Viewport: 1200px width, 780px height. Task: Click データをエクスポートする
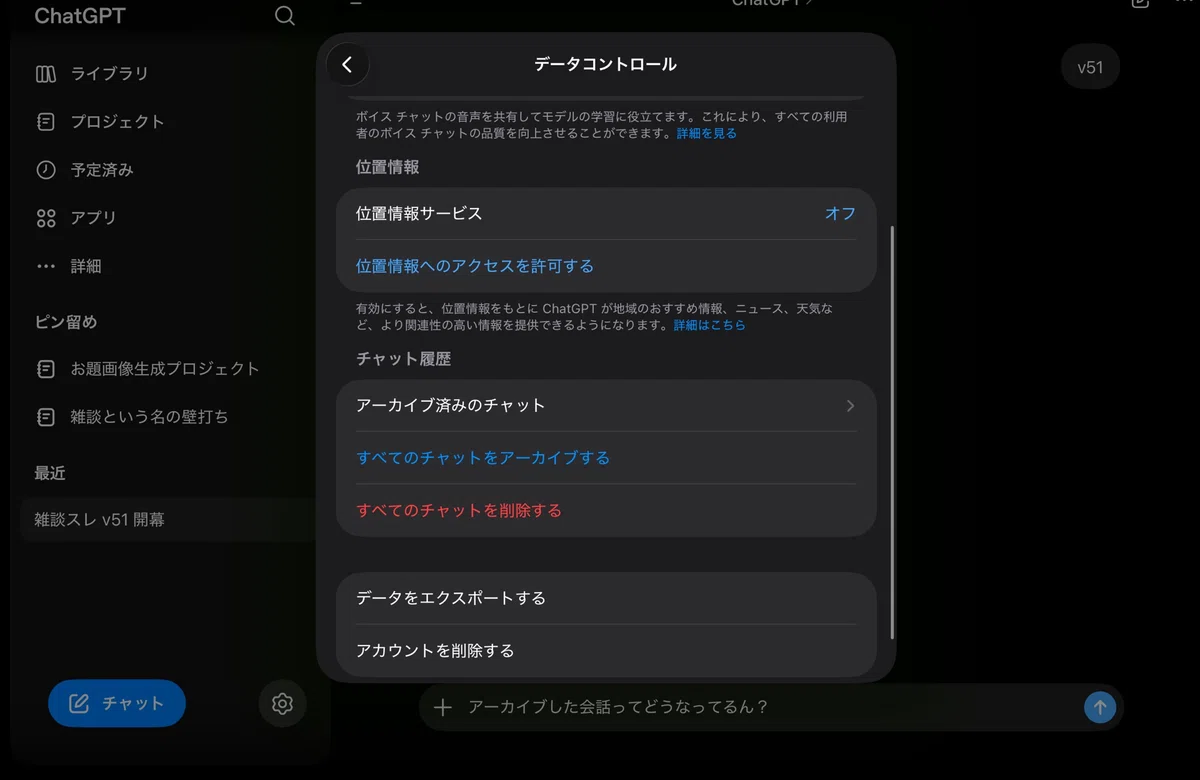tap(606, 598)
